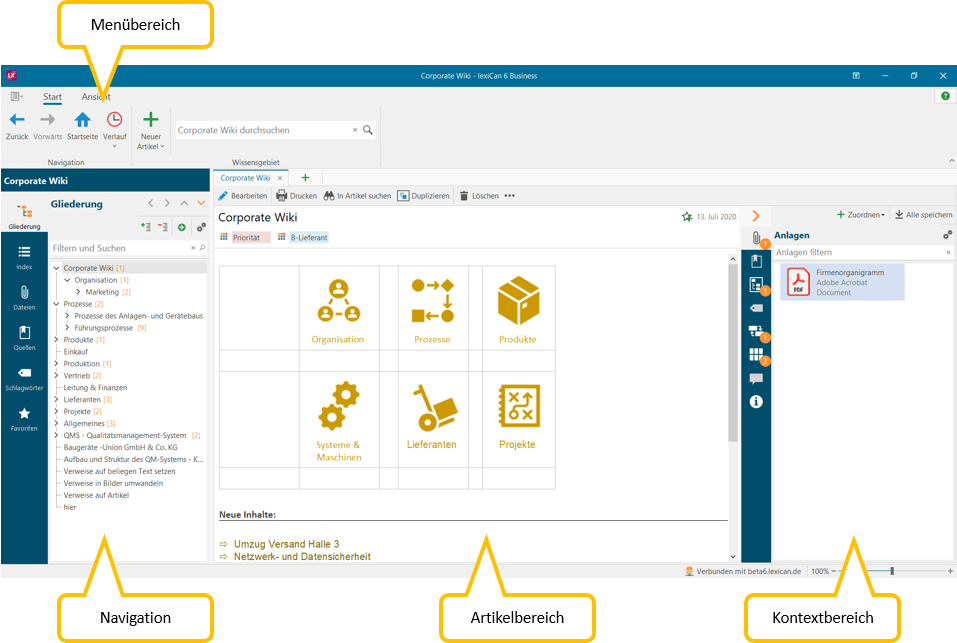This screenshot has height=643, width=957.
Task: Open a new article tab with plus
Action: click(x=305, y=178)
